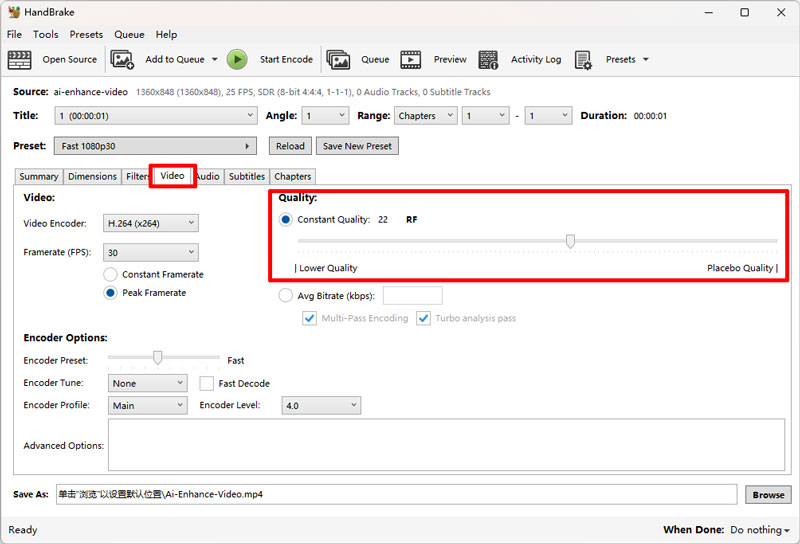Click the green Start Encode play icon
This screenshot has width=800, height=544.
[x=237, y=60]
